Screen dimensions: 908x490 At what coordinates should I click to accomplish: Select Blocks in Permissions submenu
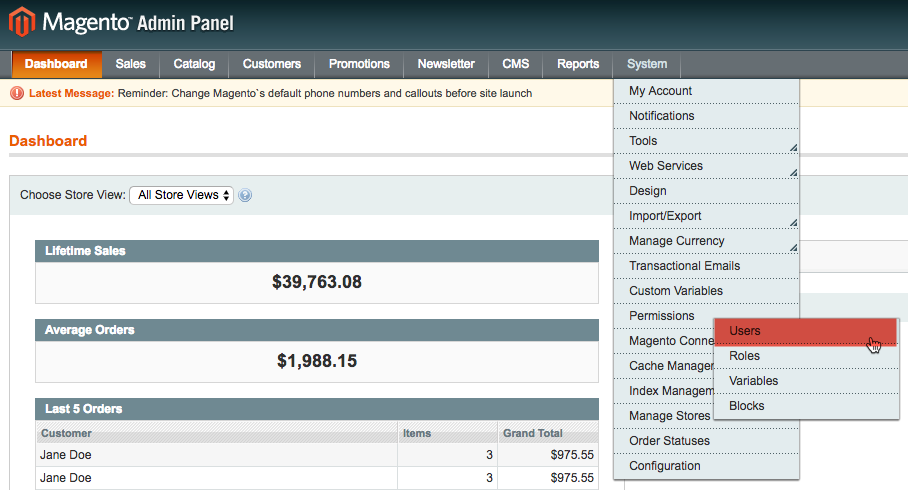(804, 406)
